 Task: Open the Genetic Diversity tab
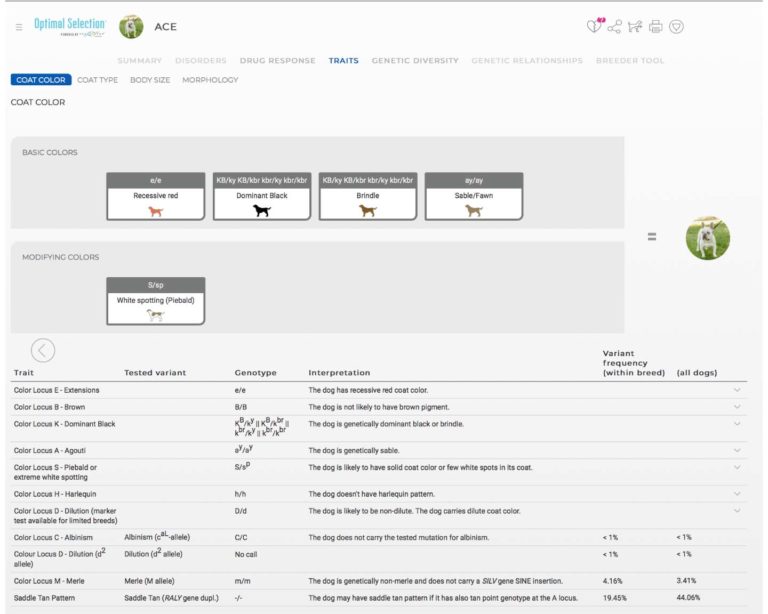pyautogui.click(x=415, y=61)
